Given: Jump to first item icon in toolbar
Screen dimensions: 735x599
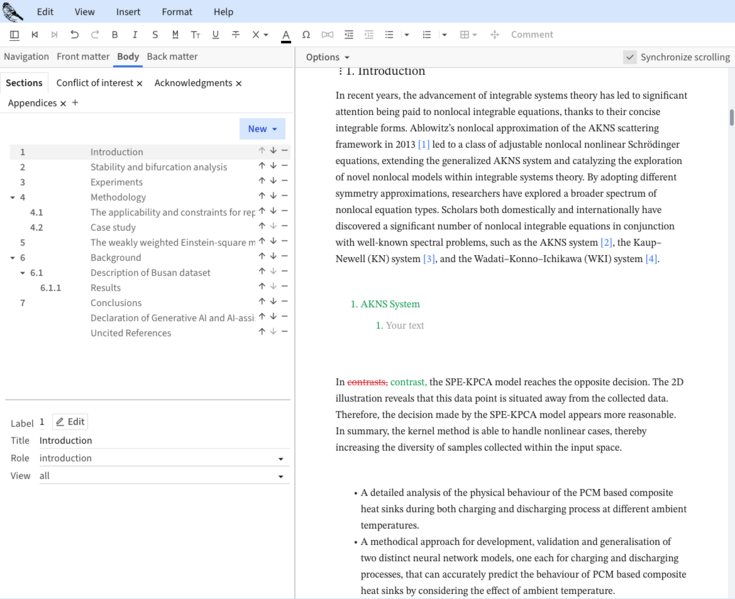Looking at the screenshot, I should click(35, 35).
